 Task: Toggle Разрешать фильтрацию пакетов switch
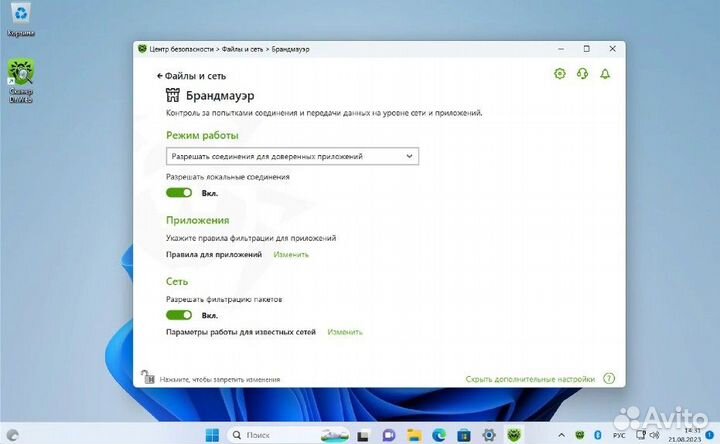179,315
